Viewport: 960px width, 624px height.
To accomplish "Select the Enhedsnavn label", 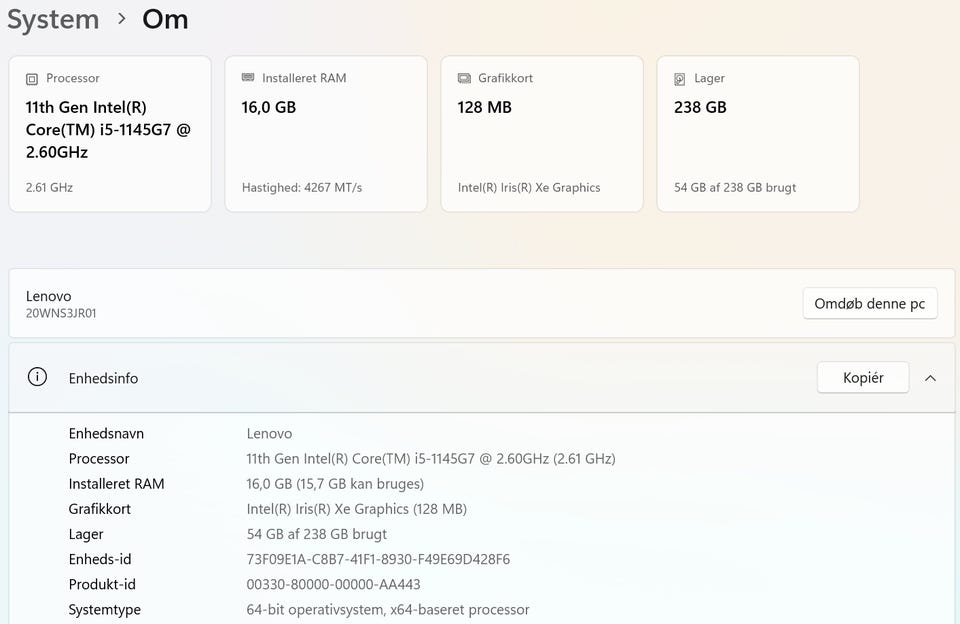I will pyautogui.click(x=107, y=434).
